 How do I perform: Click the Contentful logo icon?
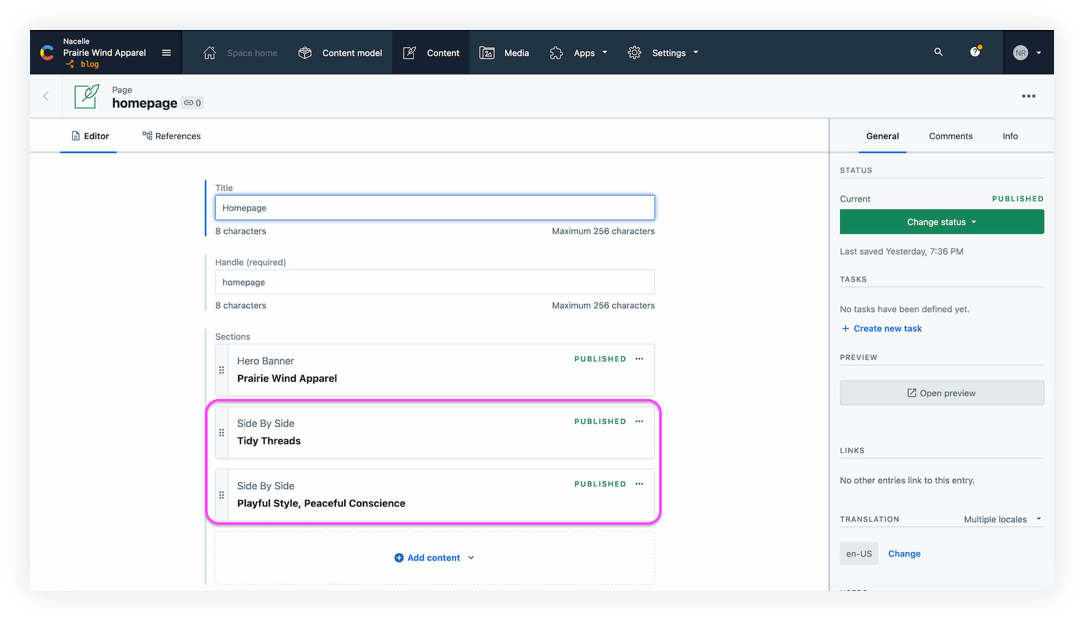[x=47, y=53]
